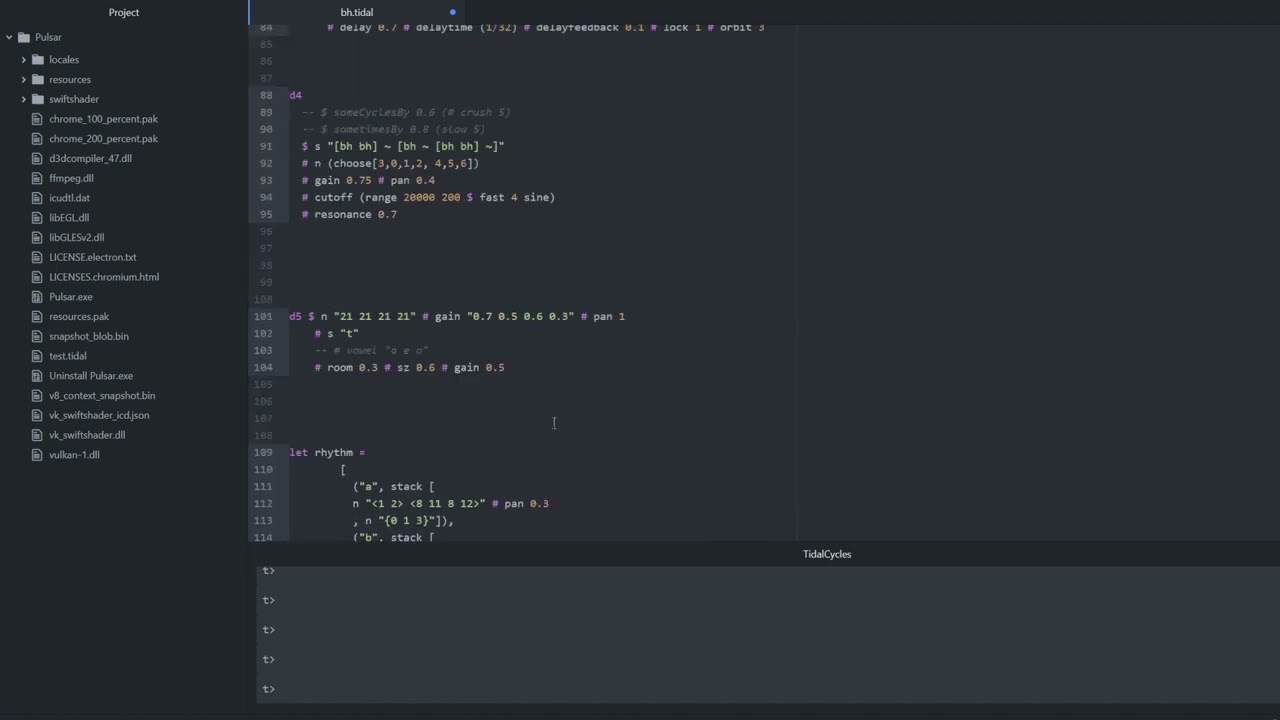The width and height of the screenshot is (1280, 720).
Task: Click the d3dcompiler_47.dll file icon
Action: pyautogui.click(x=38, y=159)
